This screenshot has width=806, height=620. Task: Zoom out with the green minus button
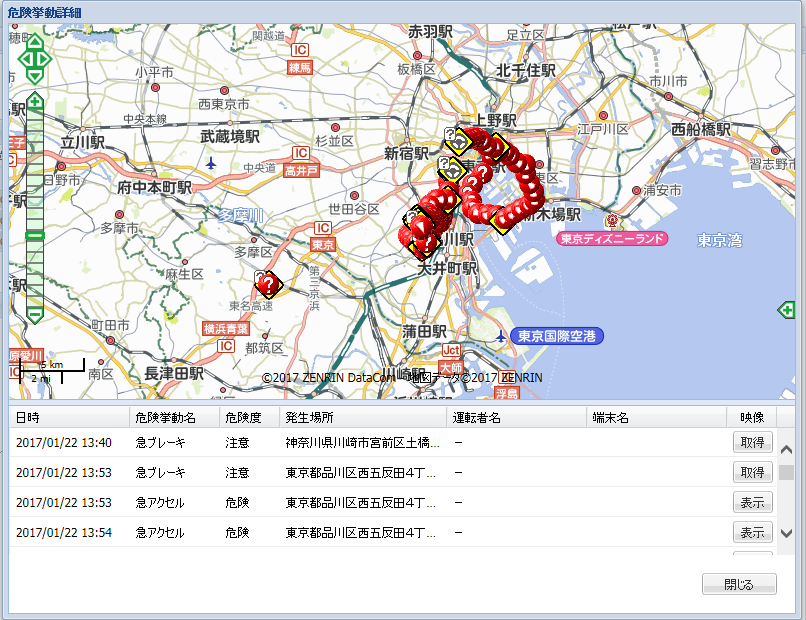(35, 314)
